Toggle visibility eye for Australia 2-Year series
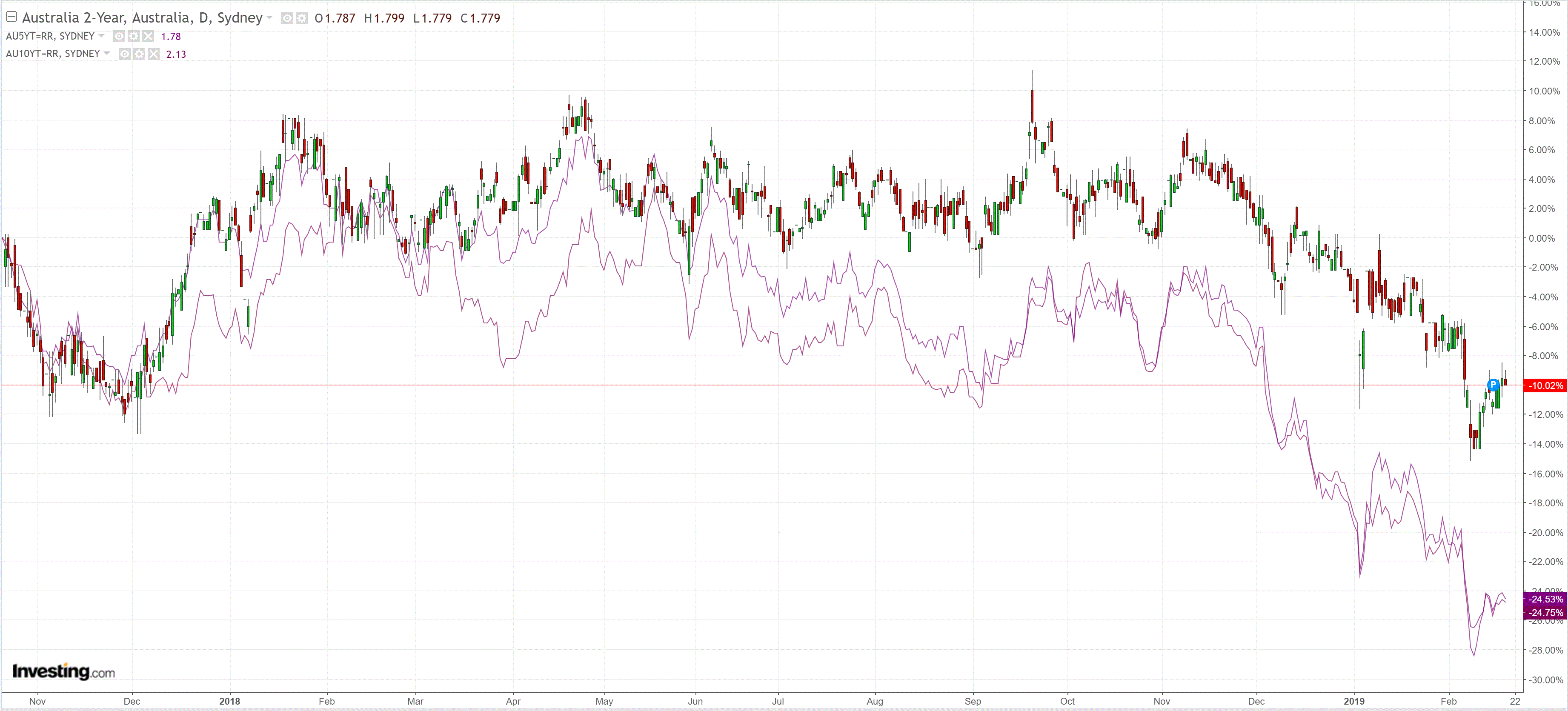The width and height of the screenshot is (1568, 711). tap(287, 18)
